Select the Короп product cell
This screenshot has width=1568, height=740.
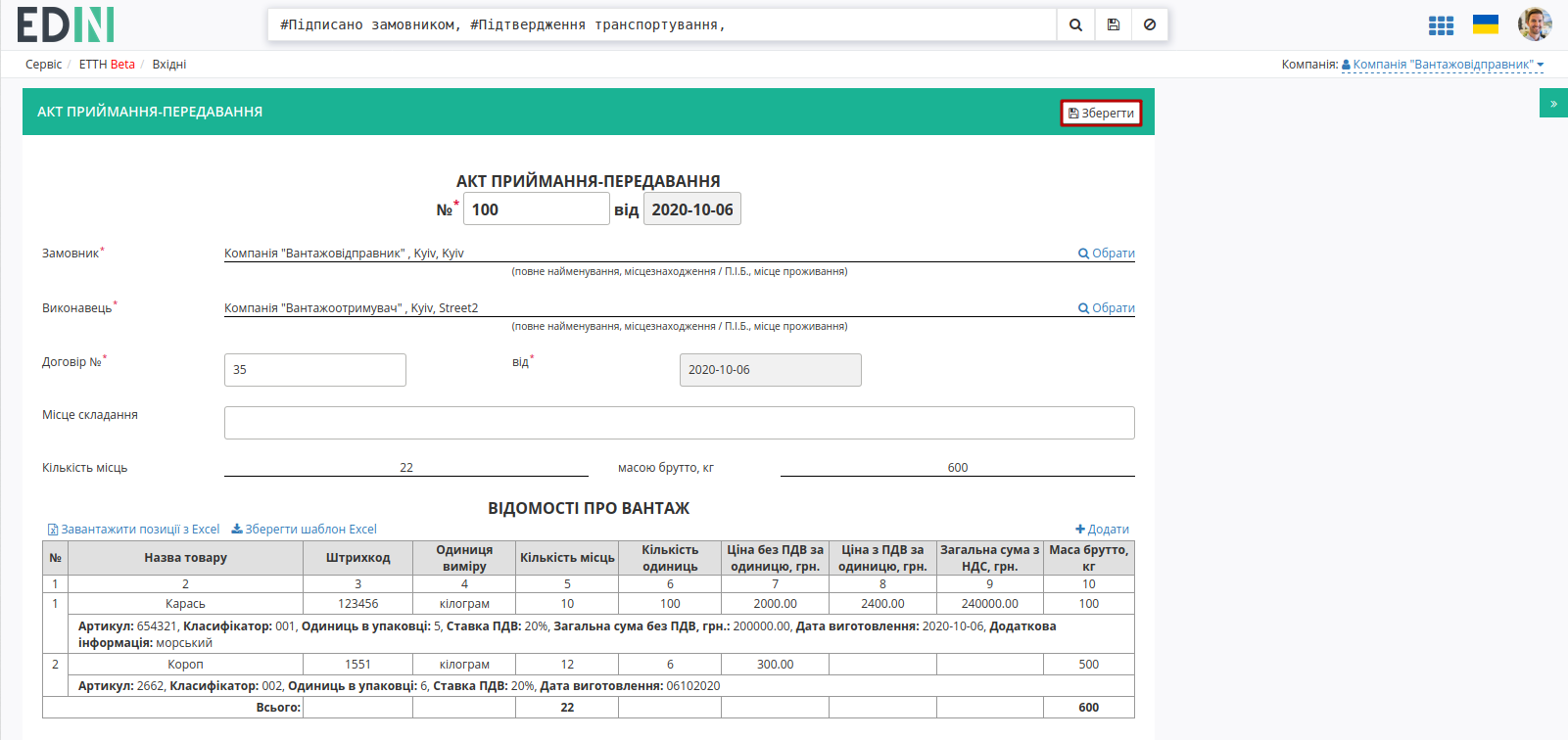click(185, 665)
